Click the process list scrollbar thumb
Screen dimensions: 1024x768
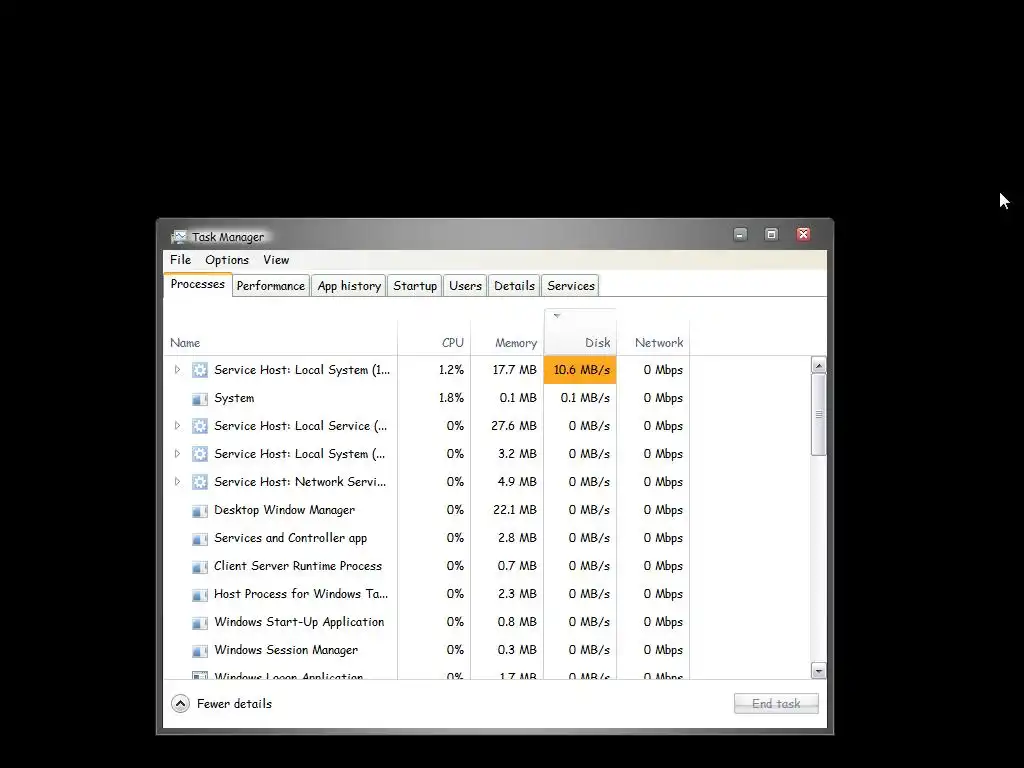[x=818, y=415]
